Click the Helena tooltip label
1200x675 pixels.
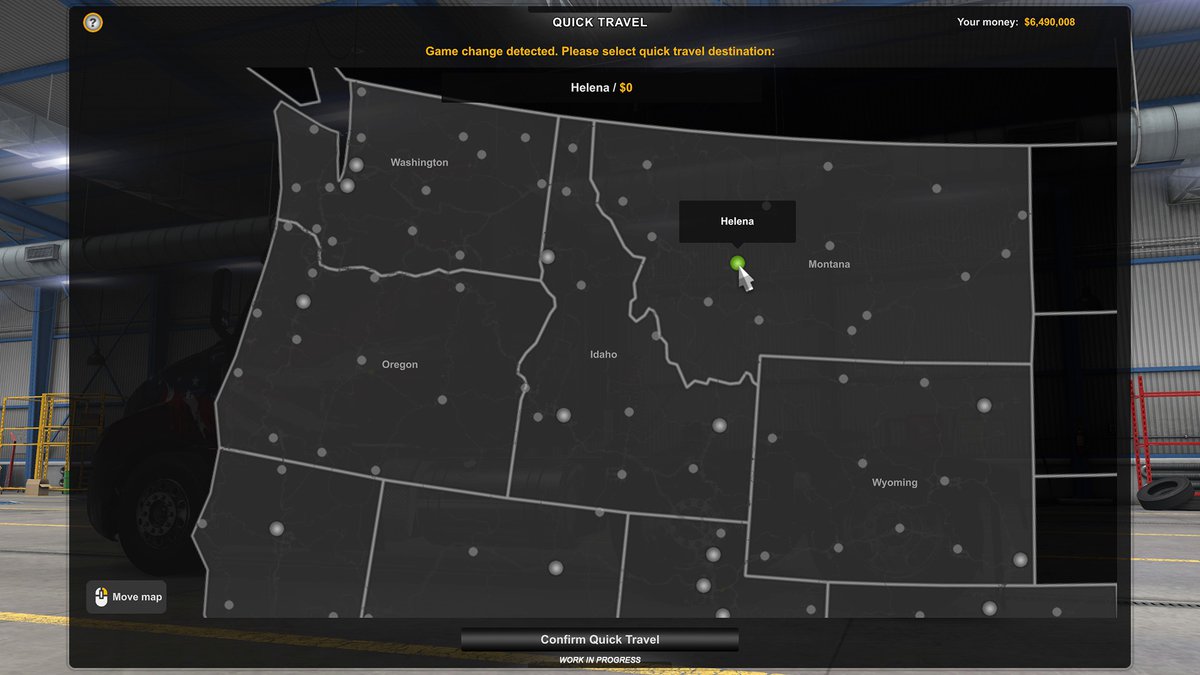pyautogui.click(x=737, y=221)
